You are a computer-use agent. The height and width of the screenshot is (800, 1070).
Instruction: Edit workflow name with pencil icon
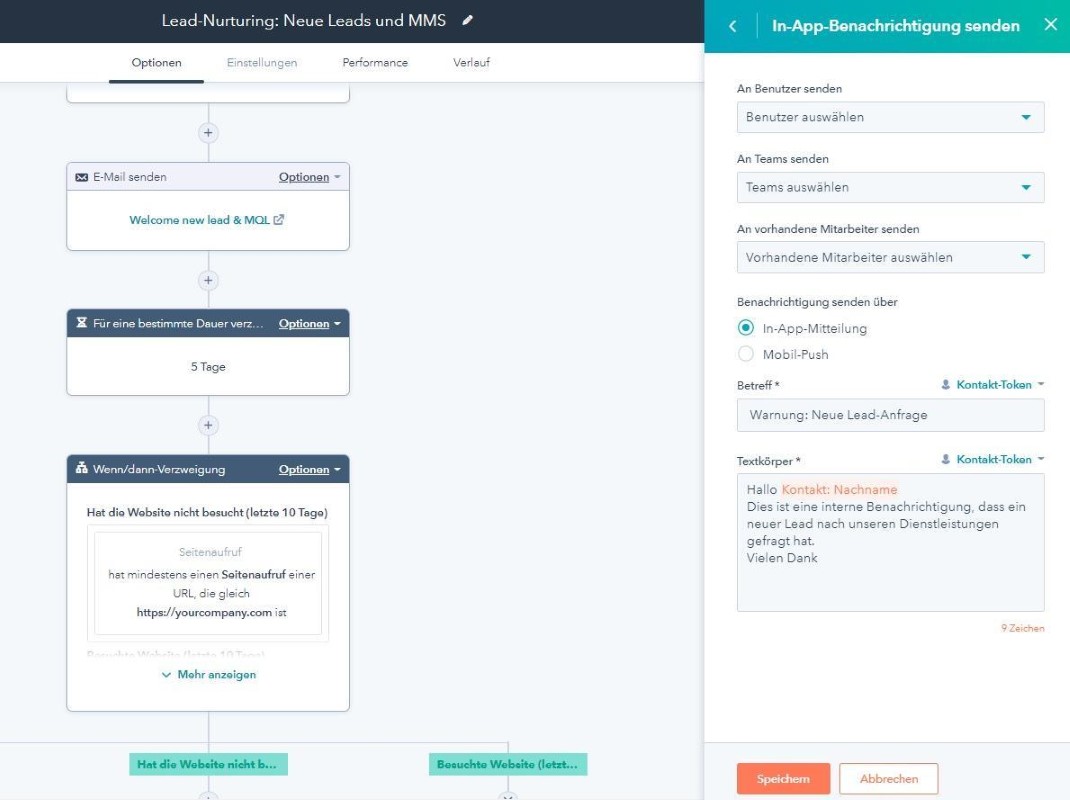(x=467, y=20)
